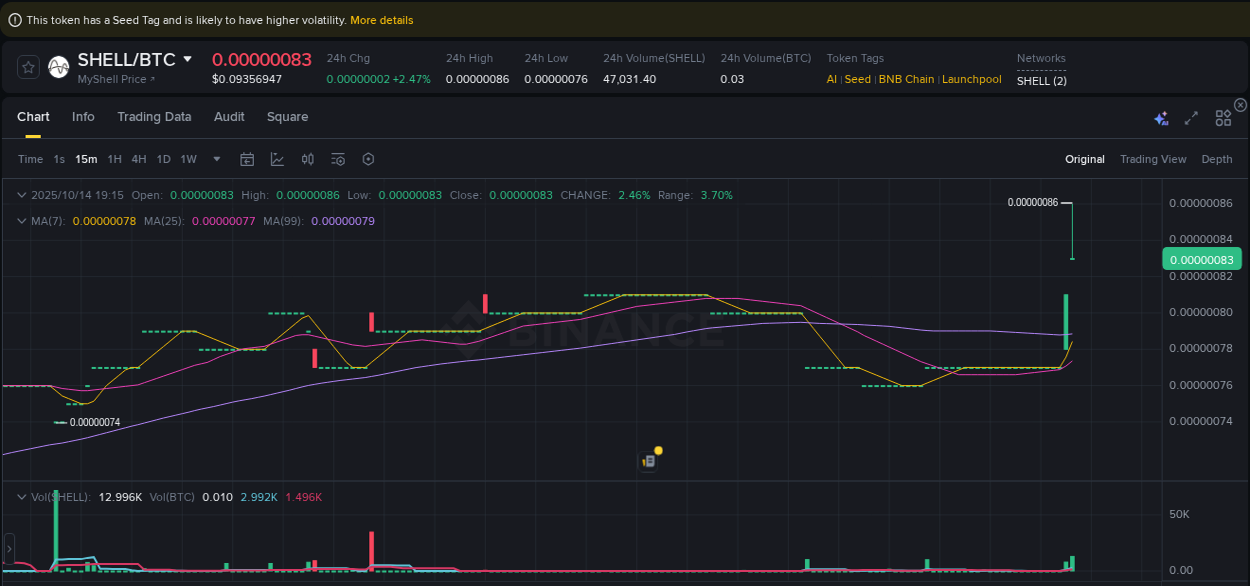Click the OHLC candle comparison icon
The width and height of the screenshot is (1250, 586).
[307, 159]
